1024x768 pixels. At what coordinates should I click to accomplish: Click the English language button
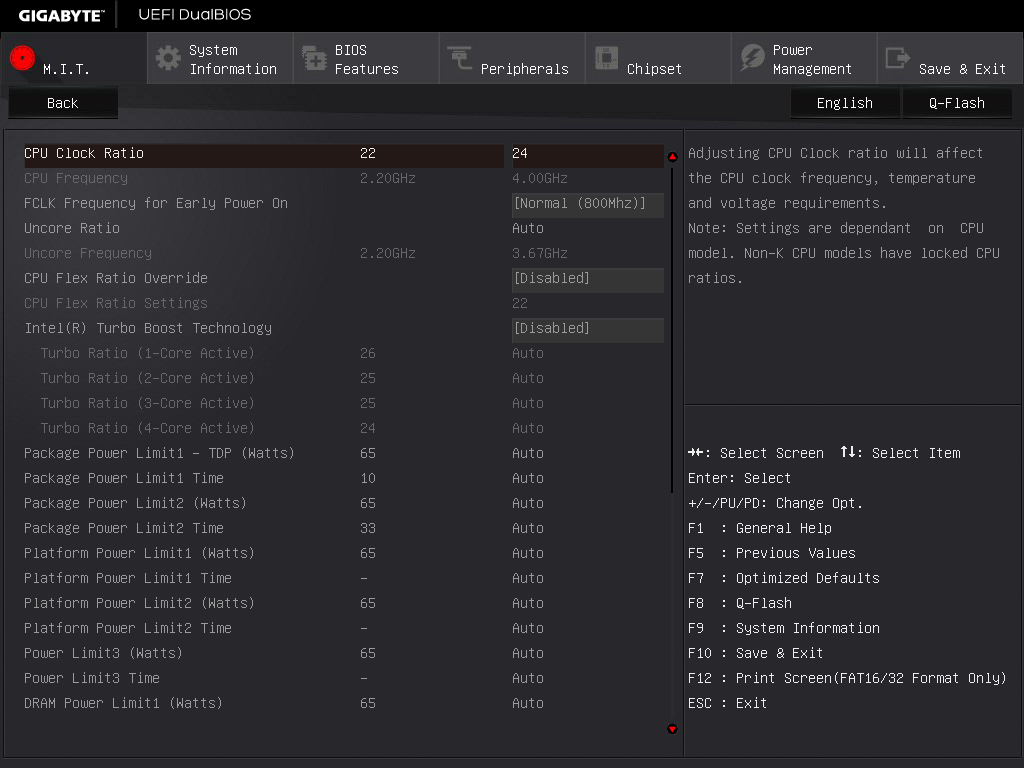pyautogui.click(x=844, y=103)
